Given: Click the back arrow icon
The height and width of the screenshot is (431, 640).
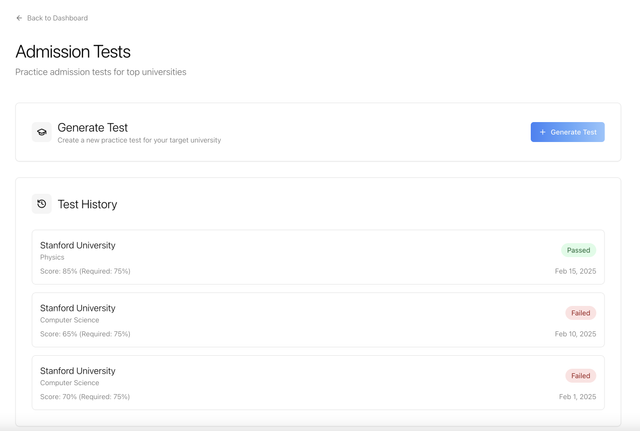Looking at the screenshot, I should [19, 18].
